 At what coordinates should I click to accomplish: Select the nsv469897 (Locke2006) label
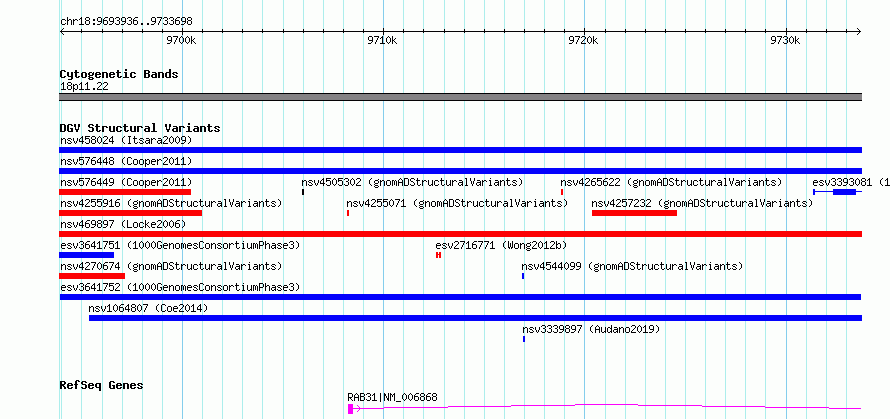click(123, 224)
